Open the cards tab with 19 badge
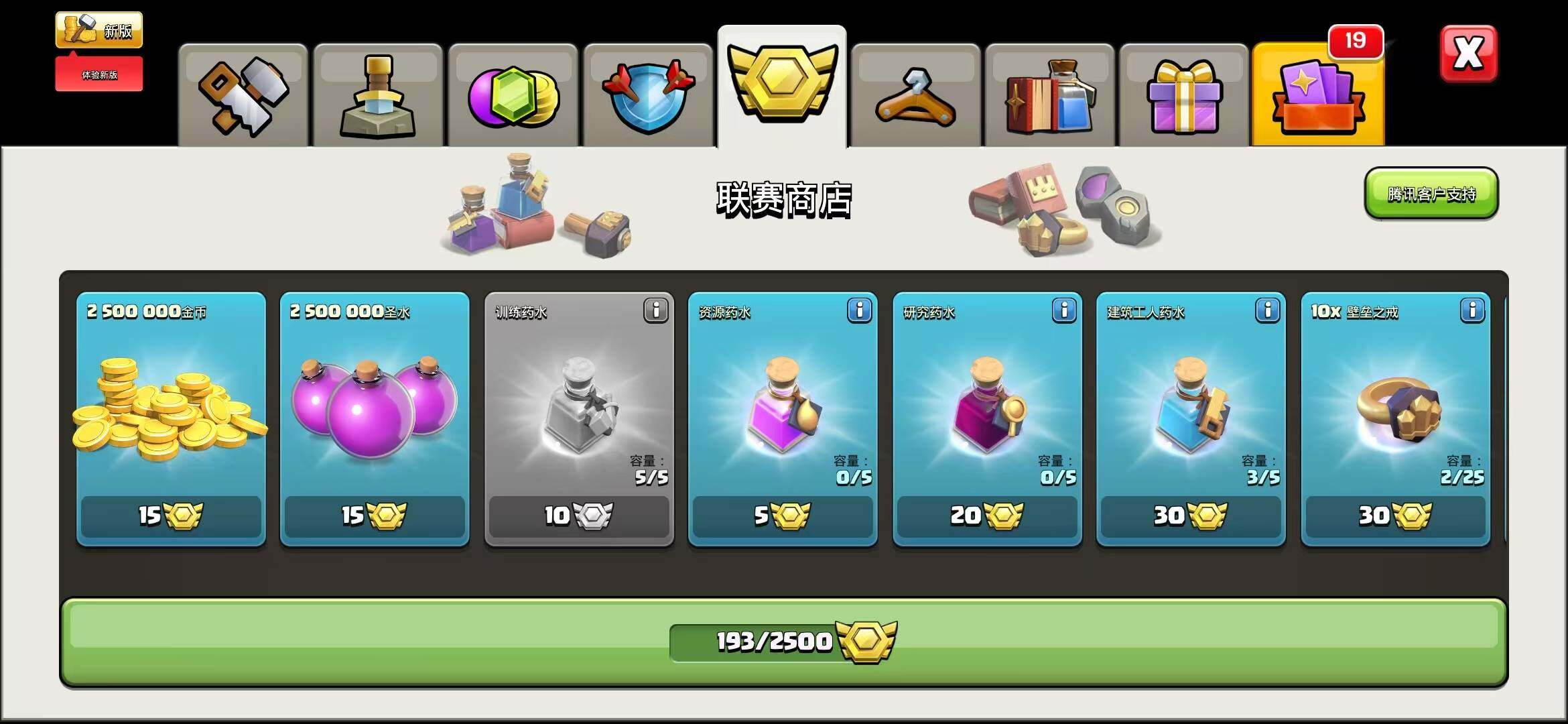The image size is (1568, 724). [1318, 94]
